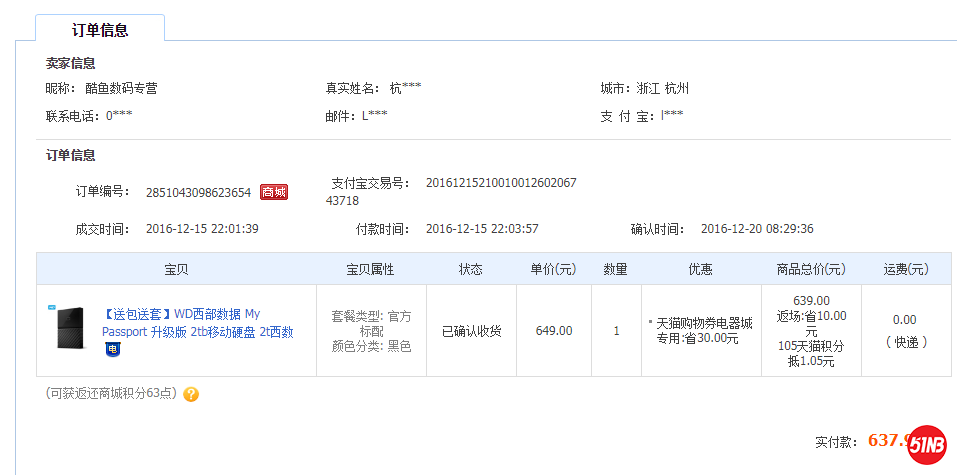Click the 商品总价(元) column header
The width and height of the screenshot is (957, 475).
tap(811, 269)
